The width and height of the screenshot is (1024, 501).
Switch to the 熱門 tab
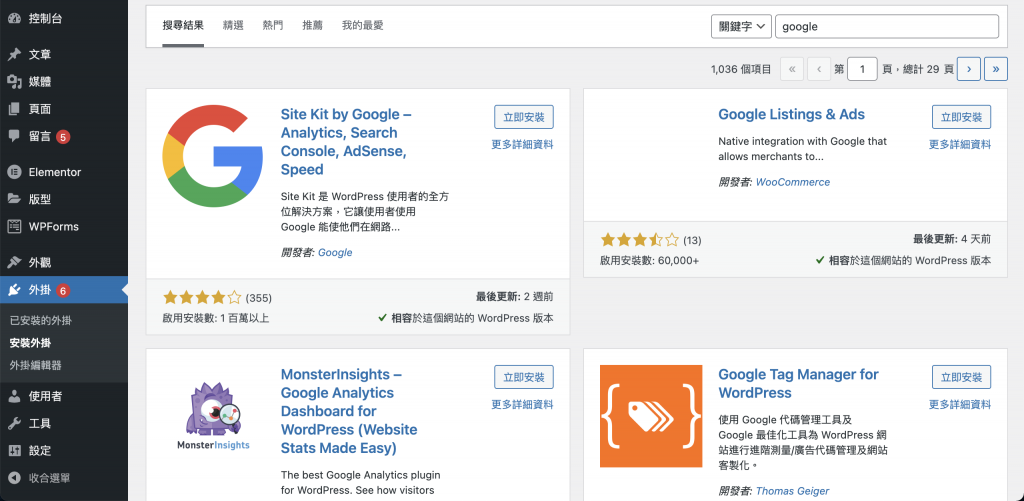[273, 25]
